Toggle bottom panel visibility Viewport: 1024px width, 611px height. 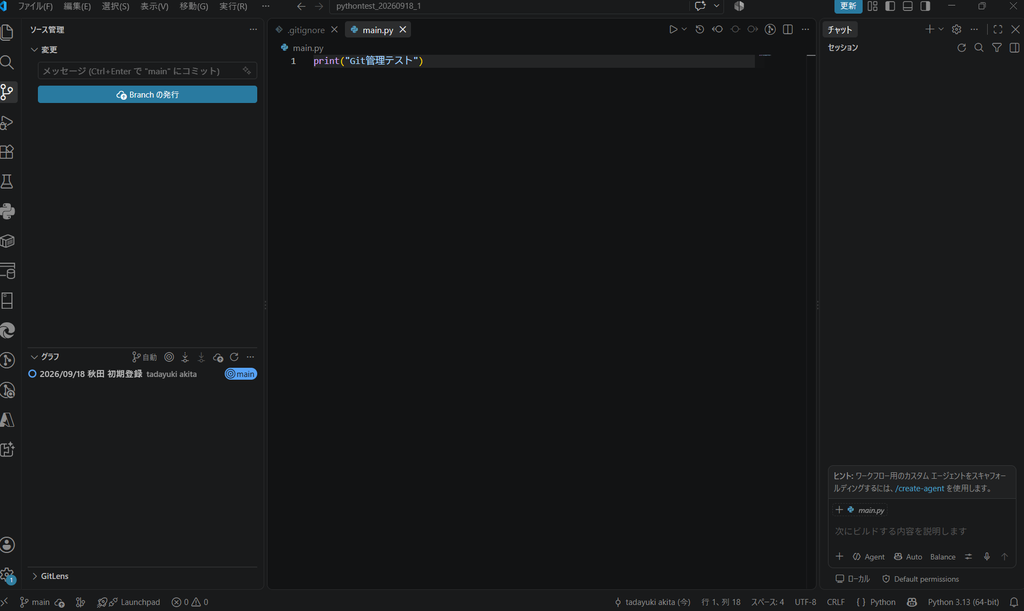pos(907,6)
